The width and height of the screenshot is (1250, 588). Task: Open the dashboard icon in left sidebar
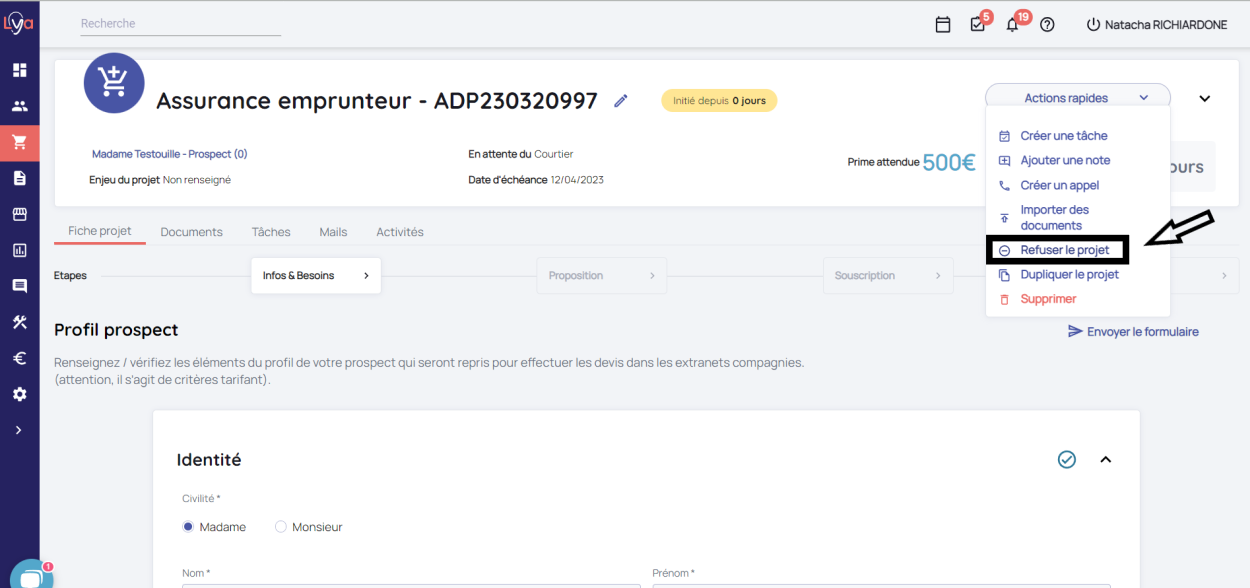point(19,70)
